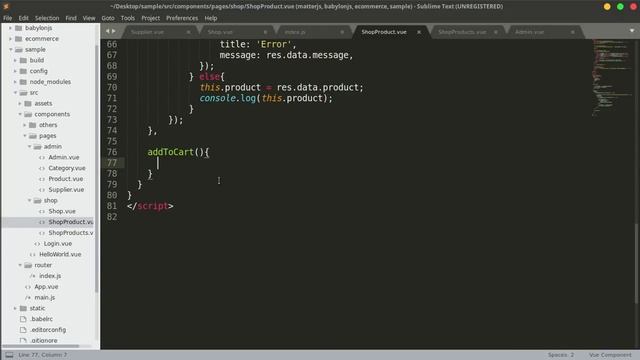Image resolution: width=640 pixels, height=360 pixels.
Task: Open Shop.vue in the sidebar
Action: (x=62, y=211)
